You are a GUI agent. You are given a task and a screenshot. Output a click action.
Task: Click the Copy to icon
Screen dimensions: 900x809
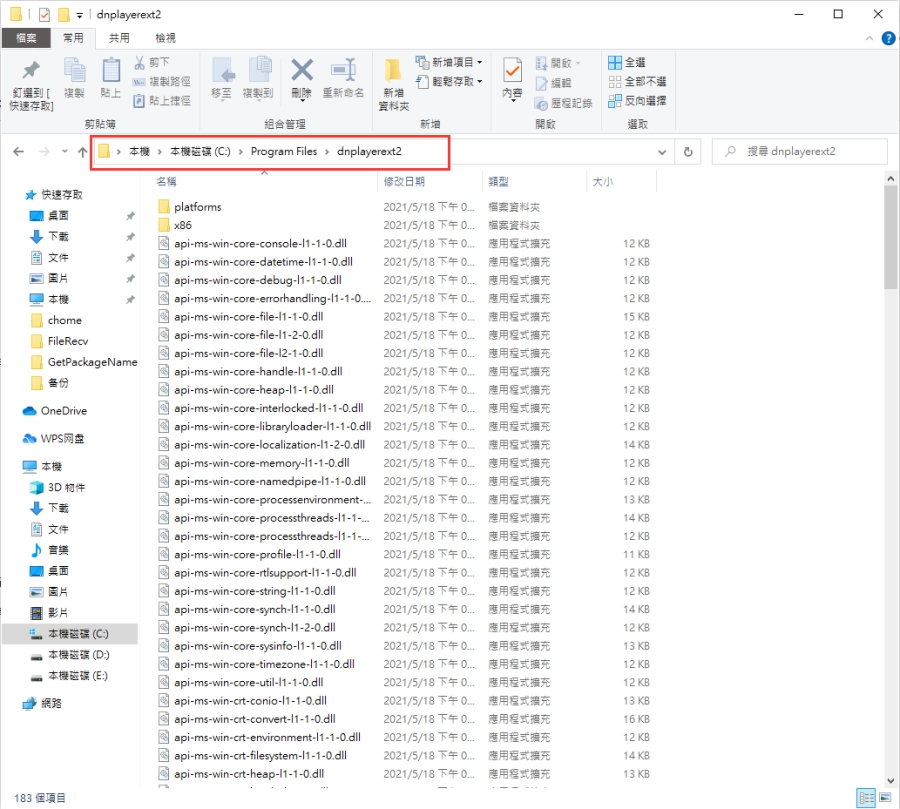click(260, 70)
